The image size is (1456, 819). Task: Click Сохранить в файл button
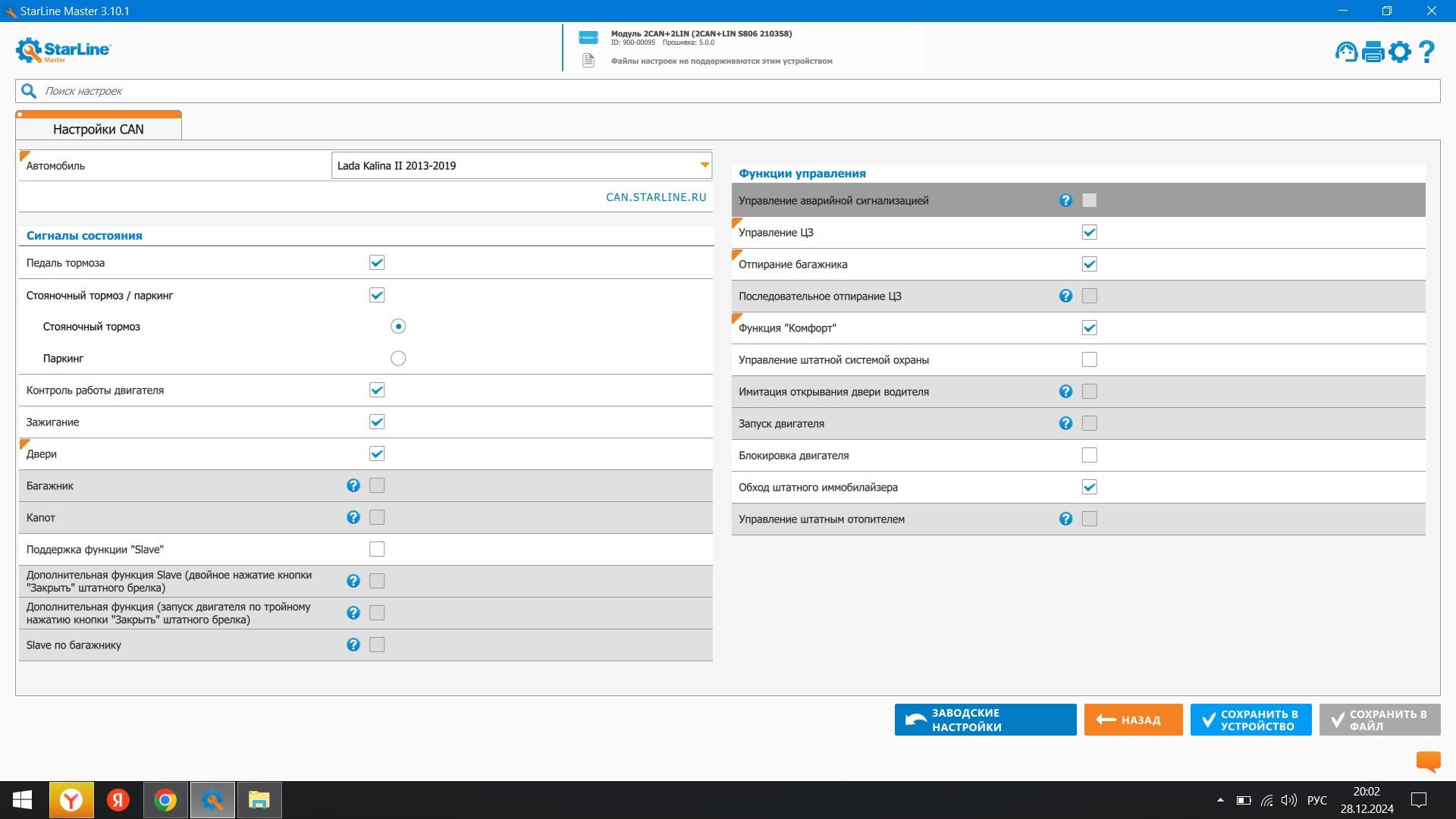1379,720
